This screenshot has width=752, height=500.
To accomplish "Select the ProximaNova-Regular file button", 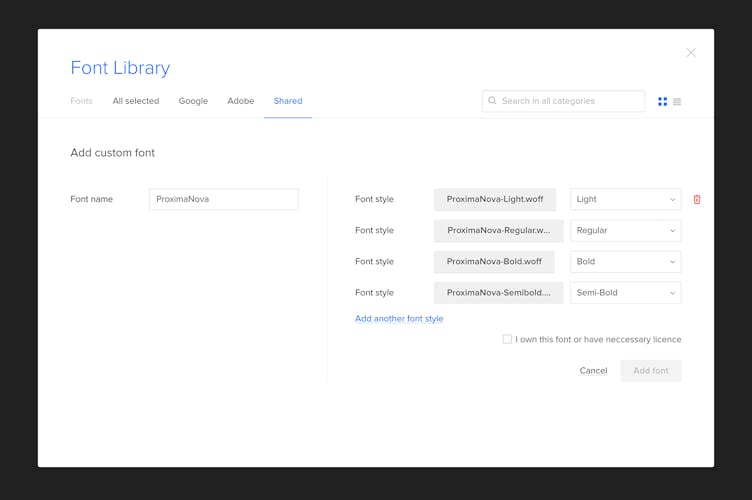I will [499, 231].
